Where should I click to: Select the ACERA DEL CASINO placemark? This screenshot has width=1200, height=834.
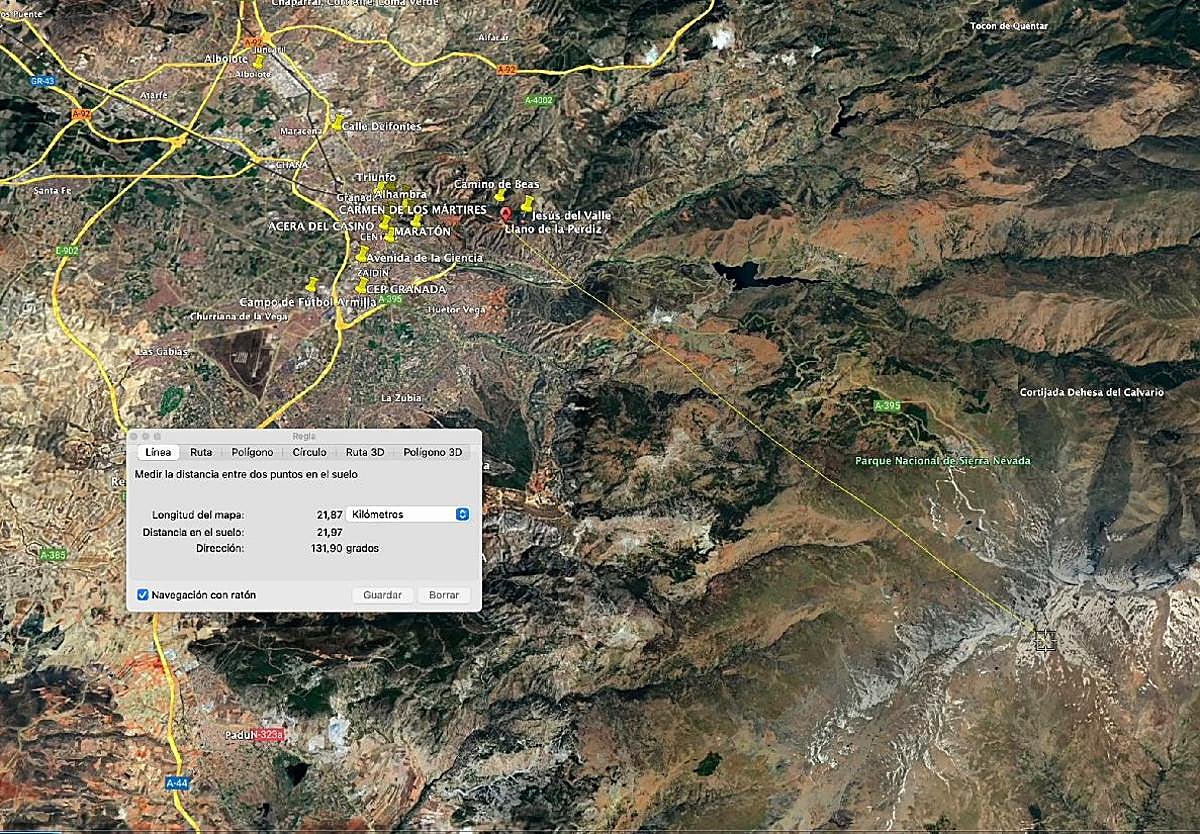pos(390,236)
